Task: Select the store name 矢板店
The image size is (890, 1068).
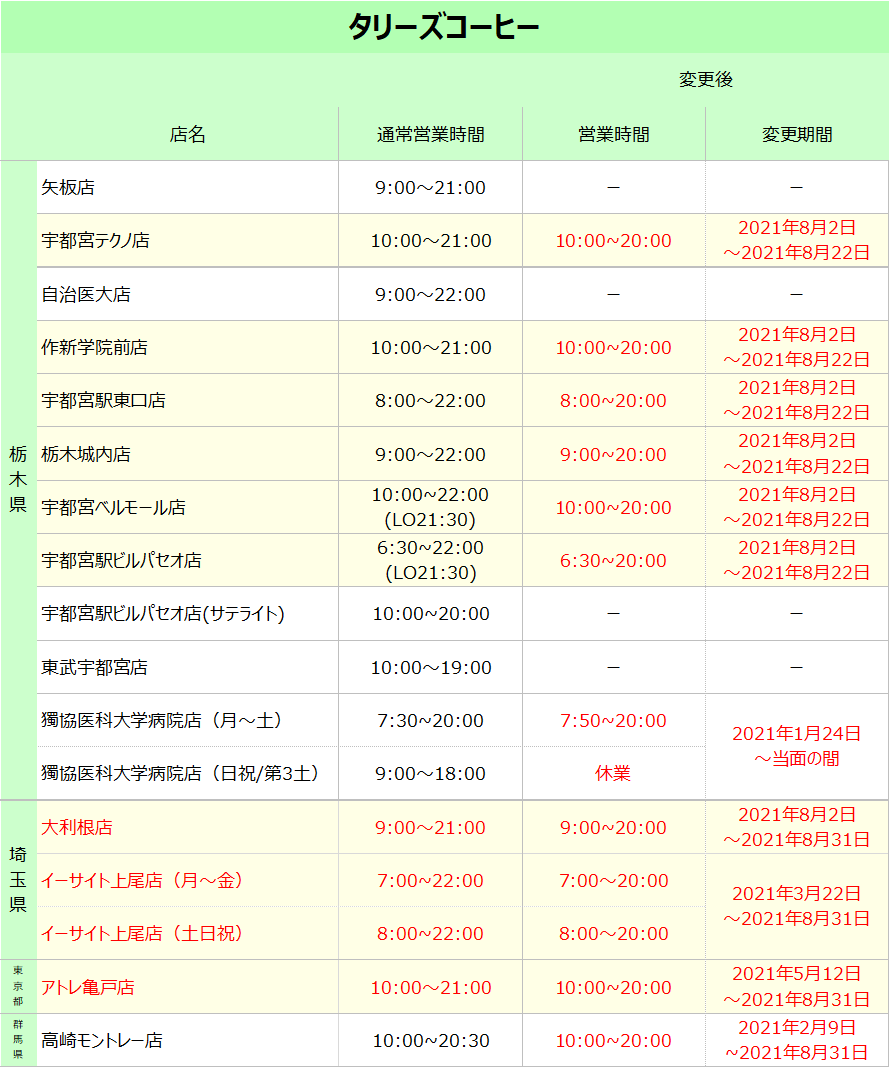Action: pyautogui.click(x=68, y=187)
